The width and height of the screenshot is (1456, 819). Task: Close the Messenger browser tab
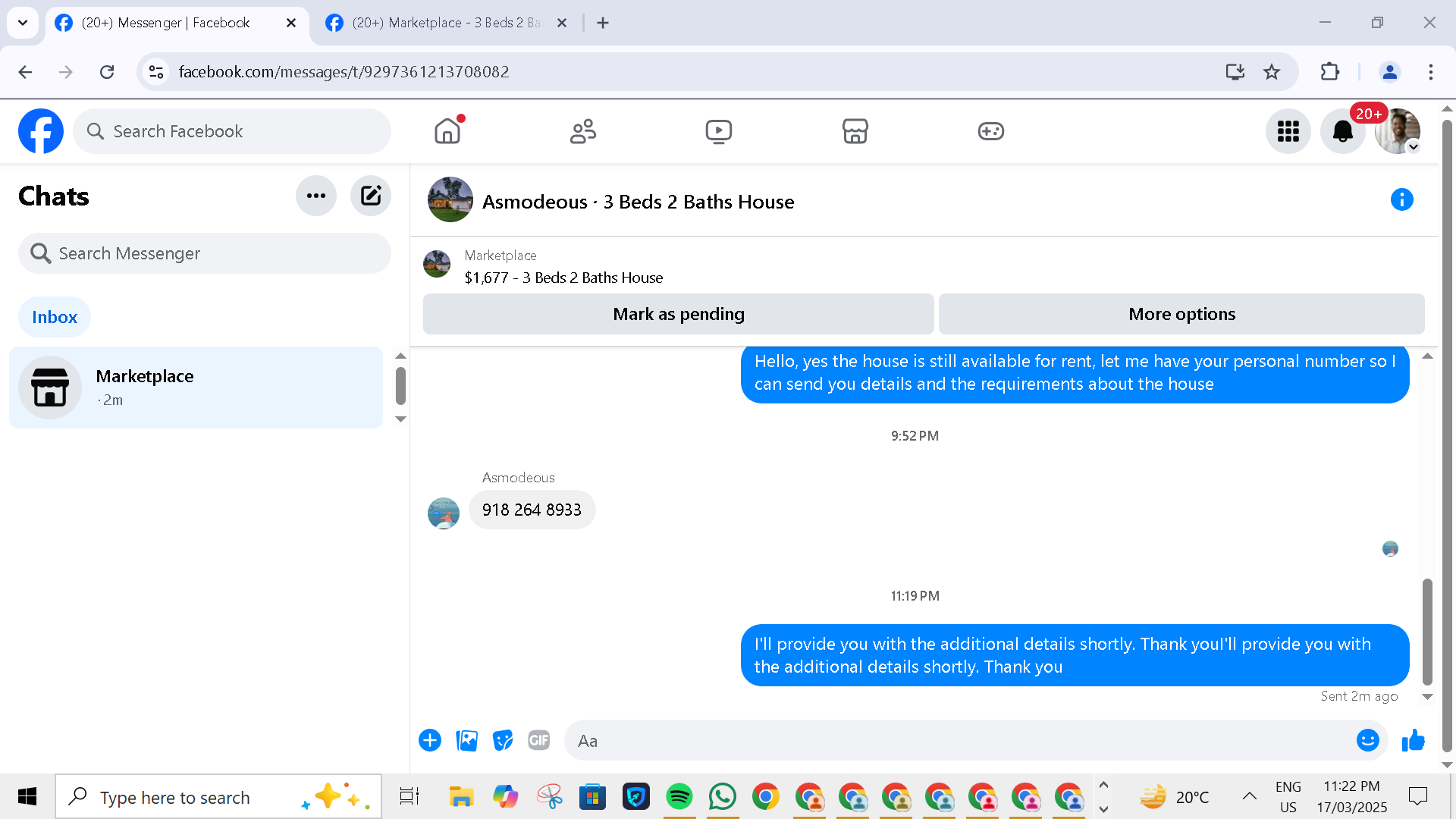291,23
